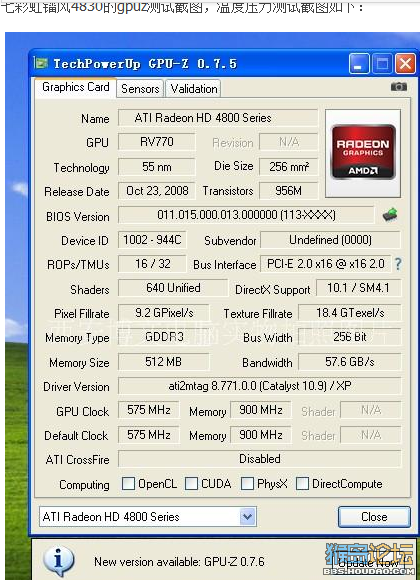Screen dimensions: 420x580
Task: Click the Bus Interface PCI-E 2.0 value
Action: click(x=326, y=264)
